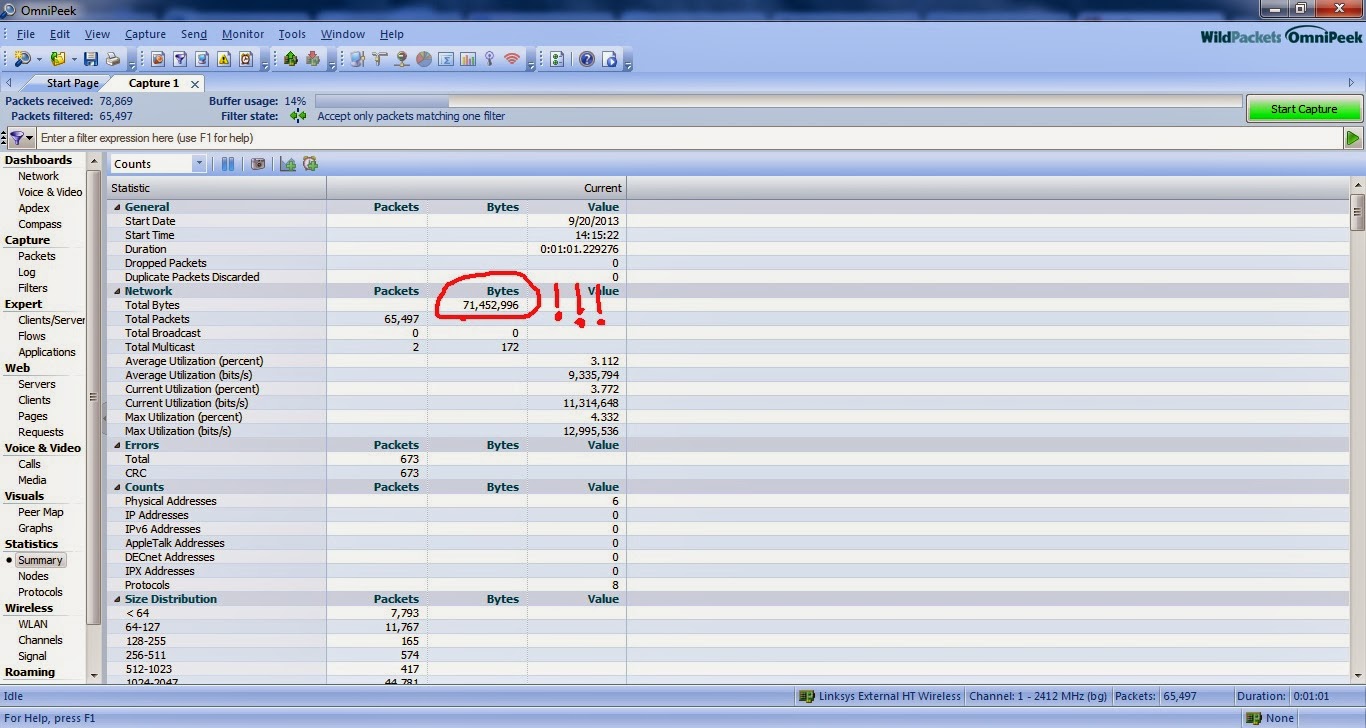Click the New Capture magnifier icon
1366x728 pixels.
coord(22,59)
